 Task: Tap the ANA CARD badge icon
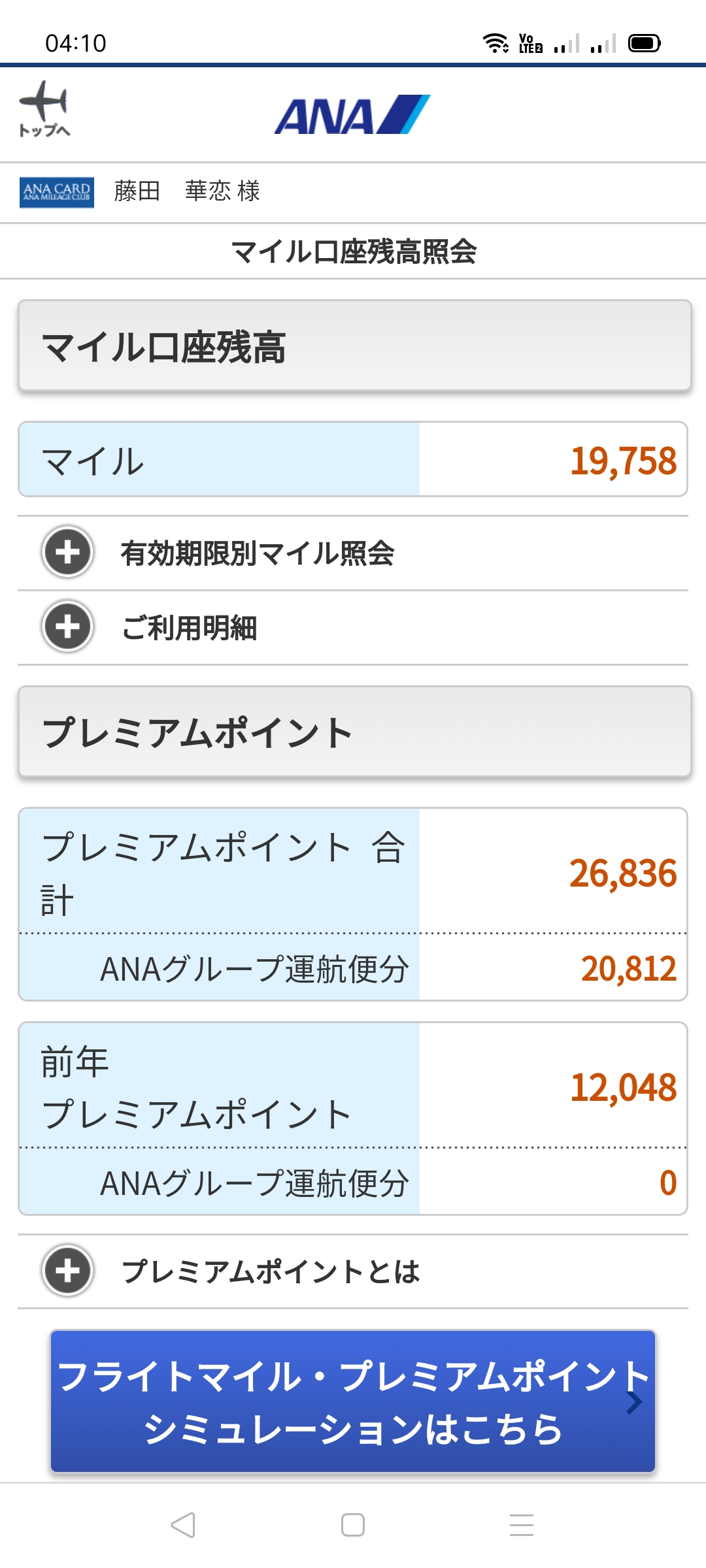point(57,192)
